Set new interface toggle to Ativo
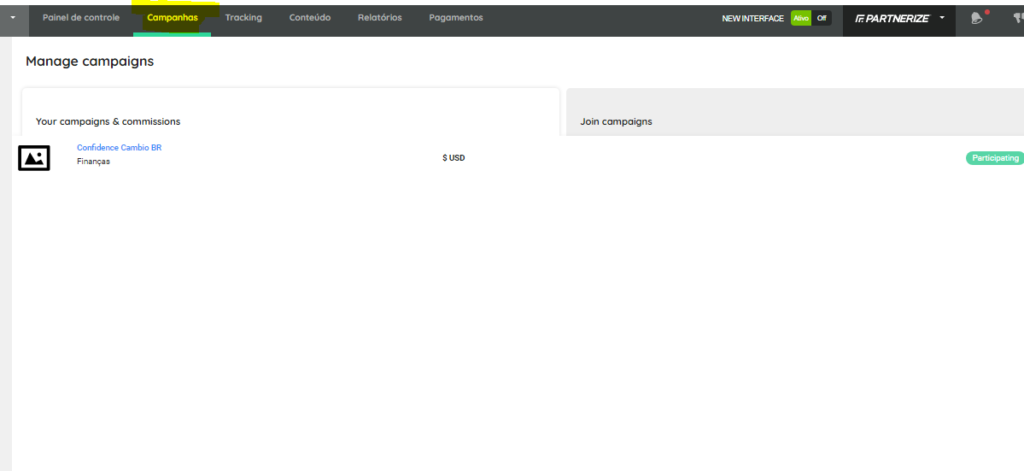The height and width of the screenshot is (471, 1024). click(x=800, y=18)
